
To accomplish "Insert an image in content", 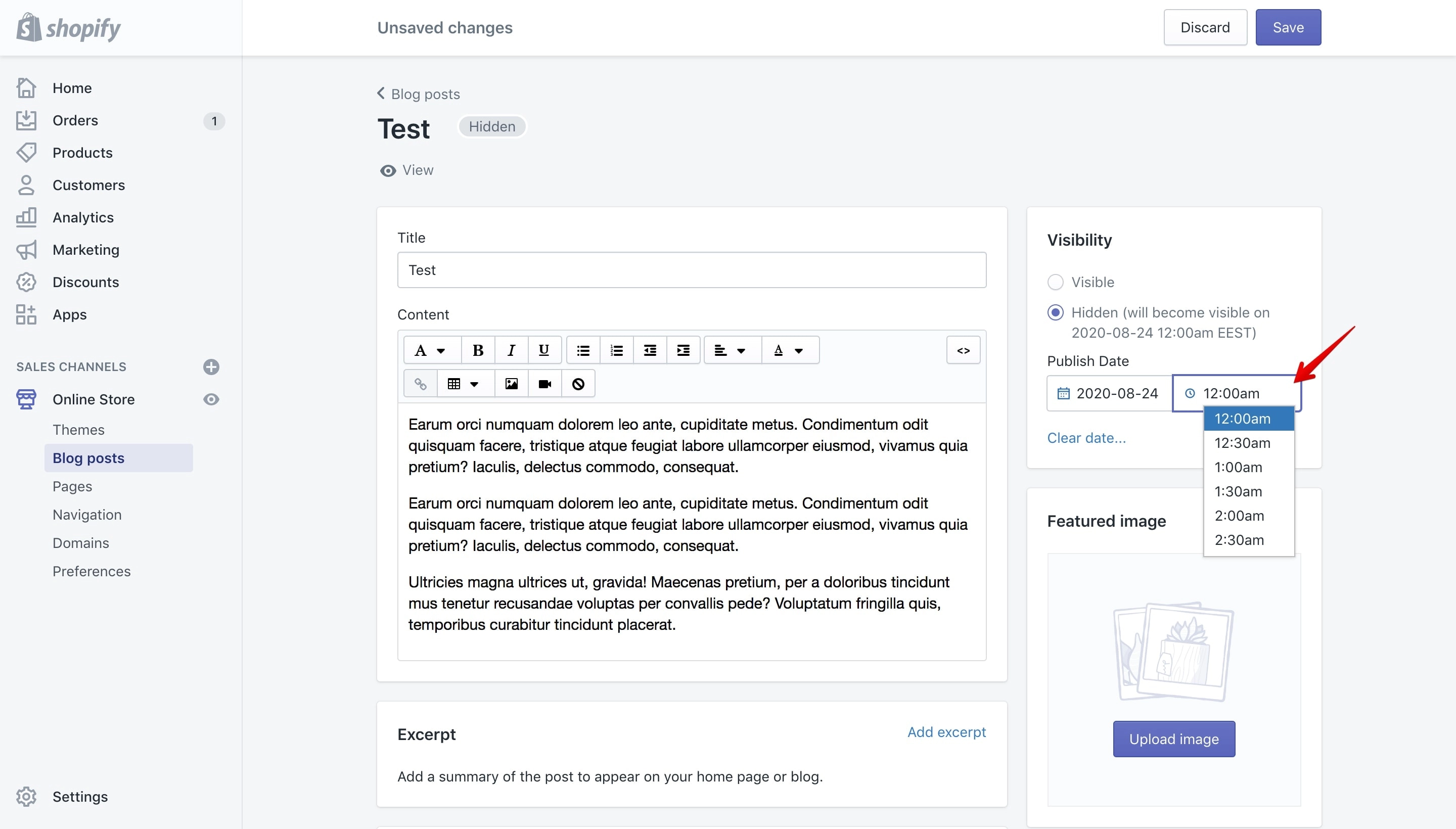I will 511,384.
